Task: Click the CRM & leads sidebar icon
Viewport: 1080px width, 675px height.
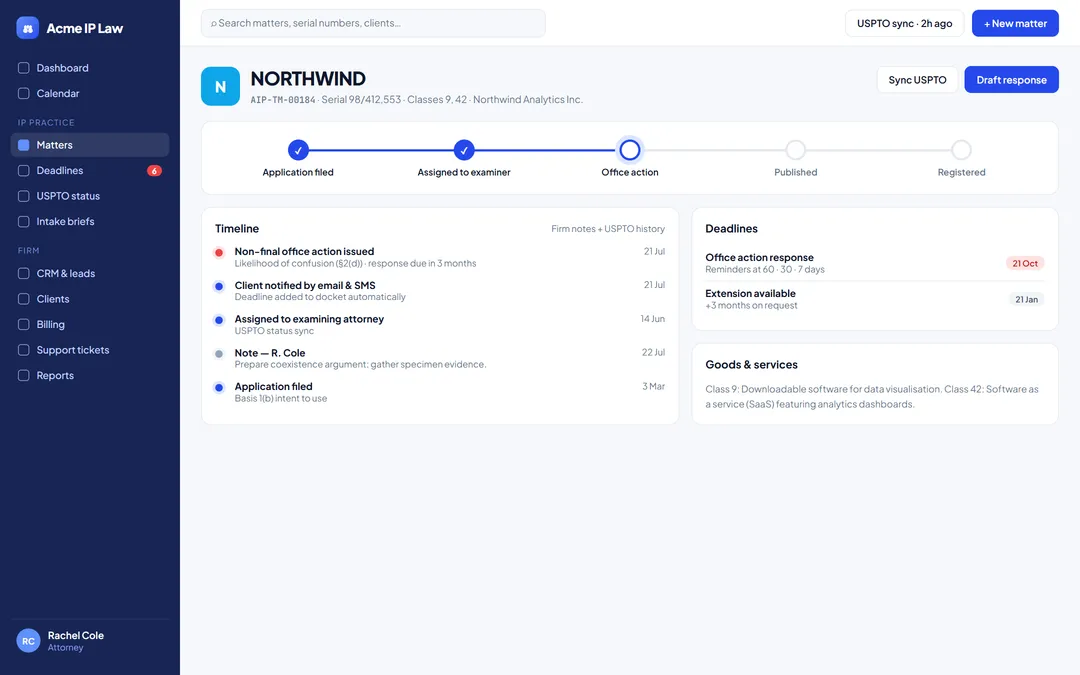Action: pyautogui.click(x=23, y=273)
